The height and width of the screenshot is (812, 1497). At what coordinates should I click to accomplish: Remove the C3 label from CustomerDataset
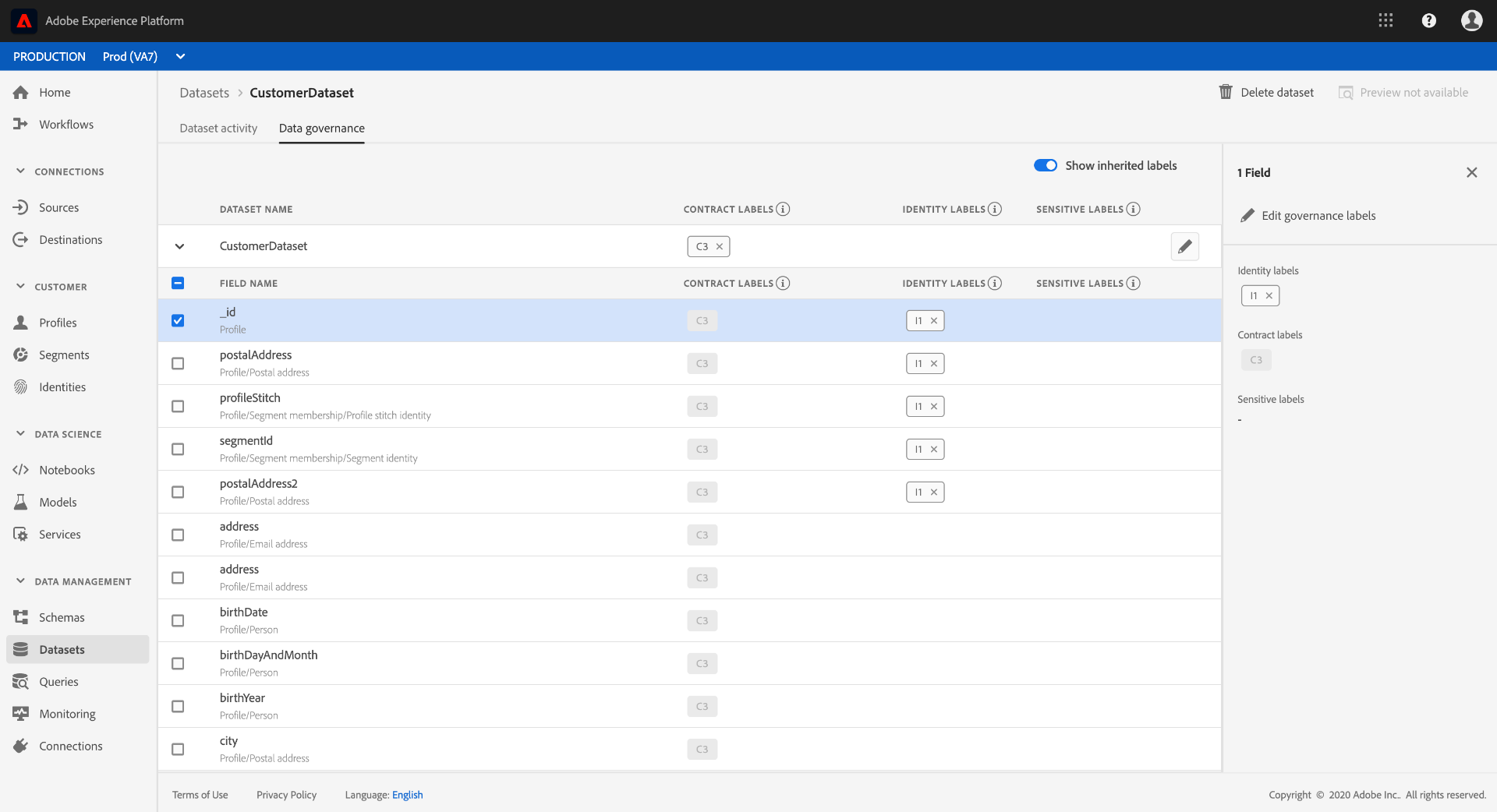[720, 247]
